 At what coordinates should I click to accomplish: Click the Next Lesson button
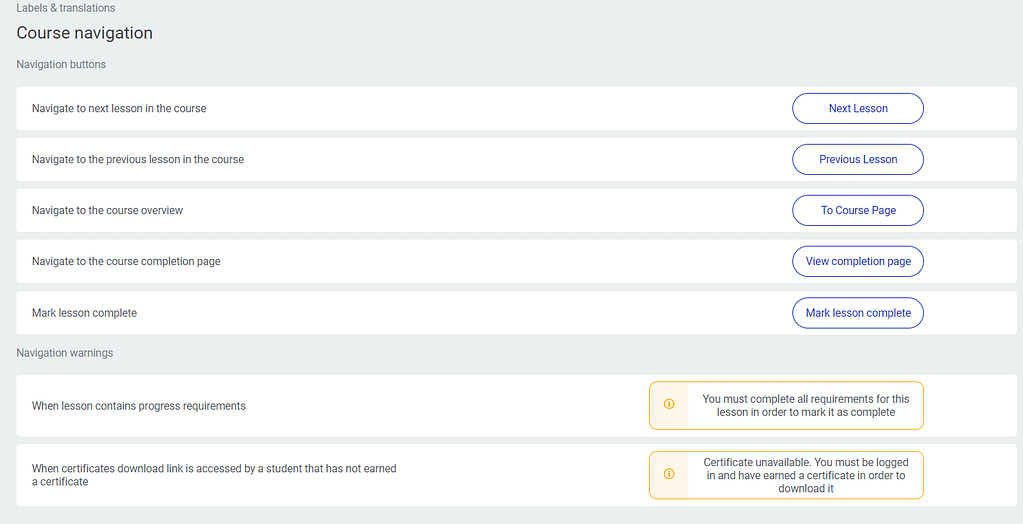(858, 108)
